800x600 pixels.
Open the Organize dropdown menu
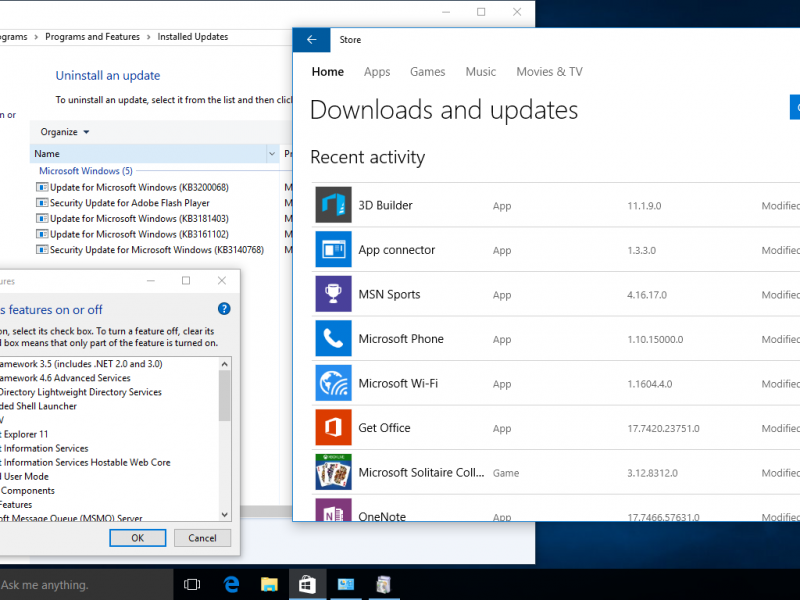tap(65, 132)
